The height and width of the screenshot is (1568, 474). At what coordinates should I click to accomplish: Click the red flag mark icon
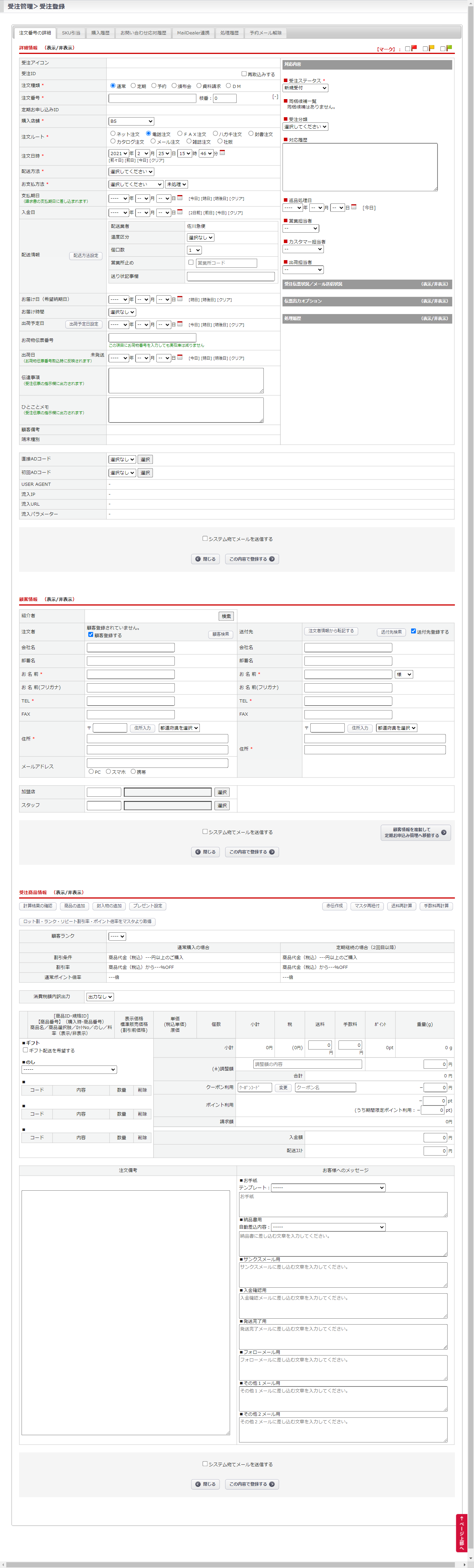click(x=414, y=48)
